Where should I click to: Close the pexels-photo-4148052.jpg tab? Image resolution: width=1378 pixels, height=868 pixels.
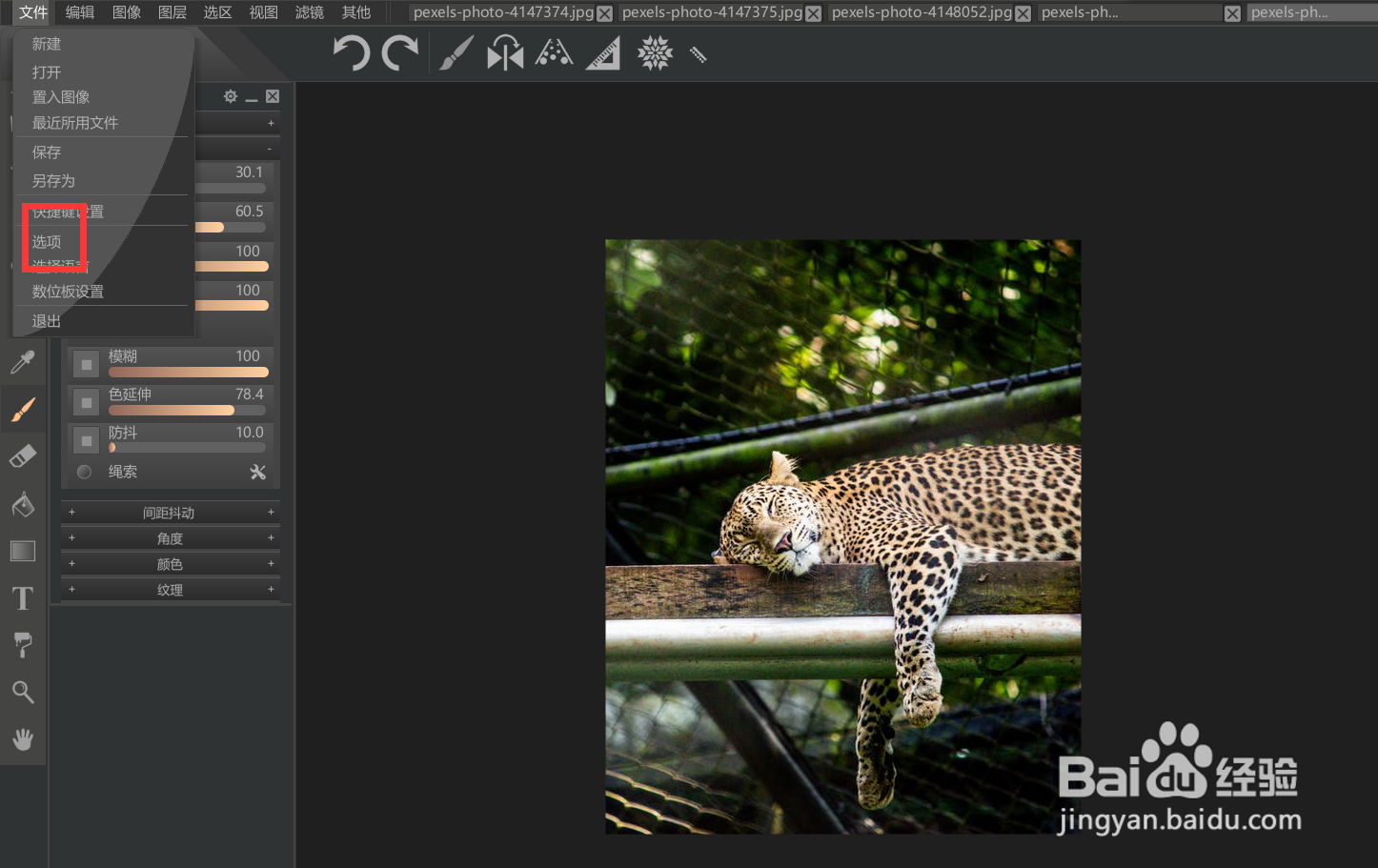pyautogui.click(x=1023, y=13)
